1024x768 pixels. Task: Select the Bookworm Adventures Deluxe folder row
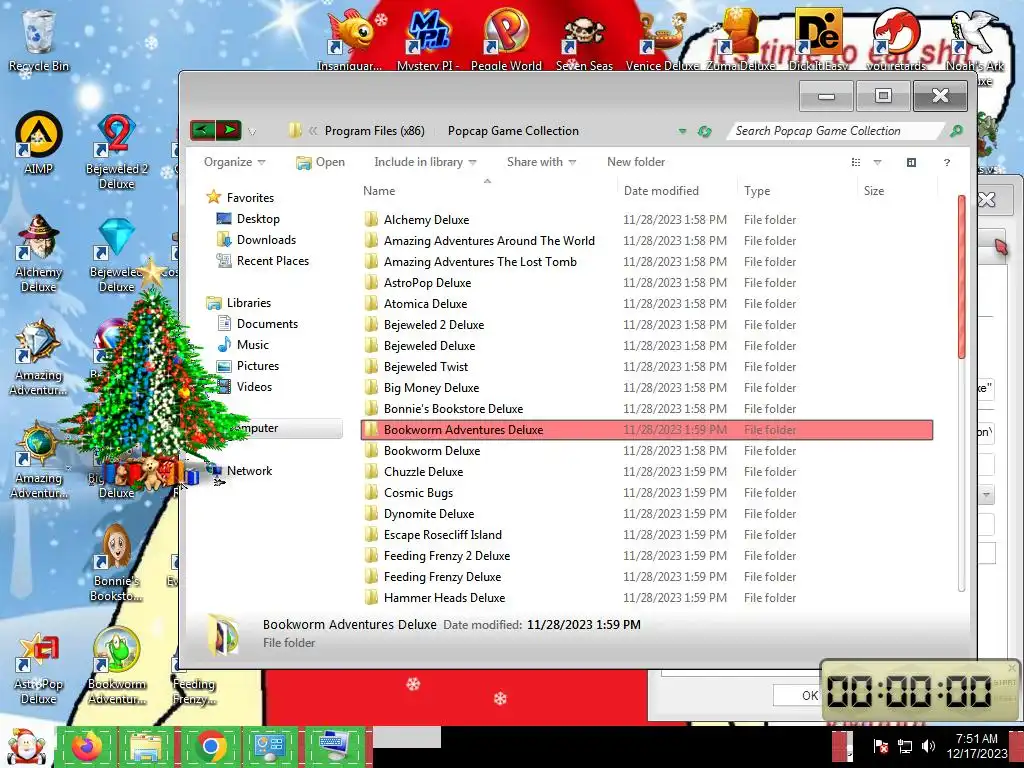point(647,430)
